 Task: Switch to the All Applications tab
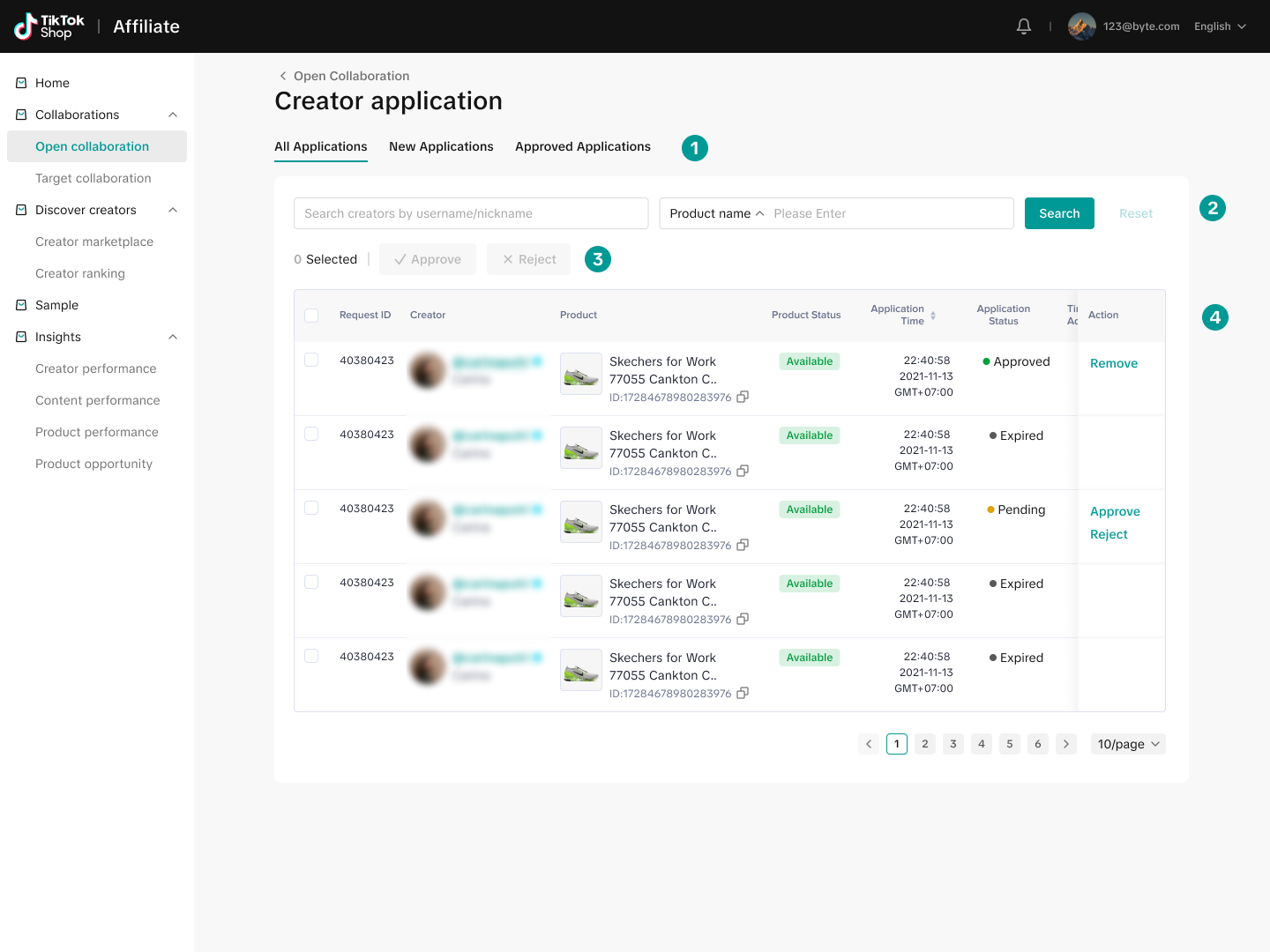point(321,146)
